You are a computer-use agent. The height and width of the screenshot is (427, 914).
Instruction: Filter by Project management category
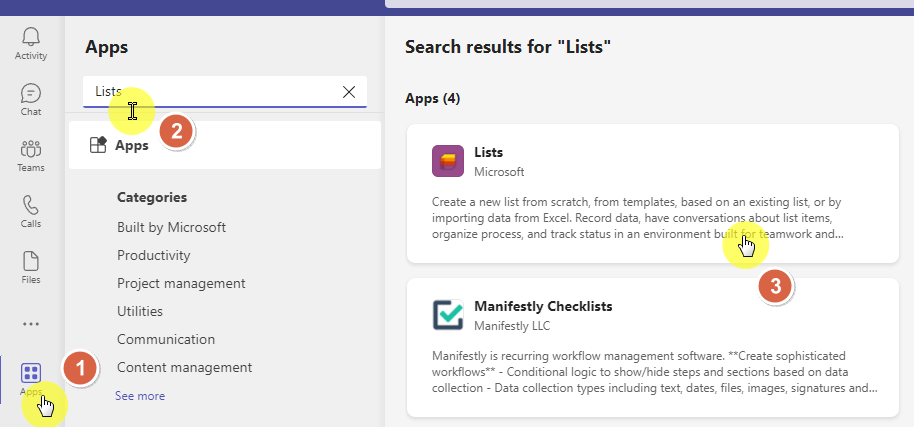point(181,283)
